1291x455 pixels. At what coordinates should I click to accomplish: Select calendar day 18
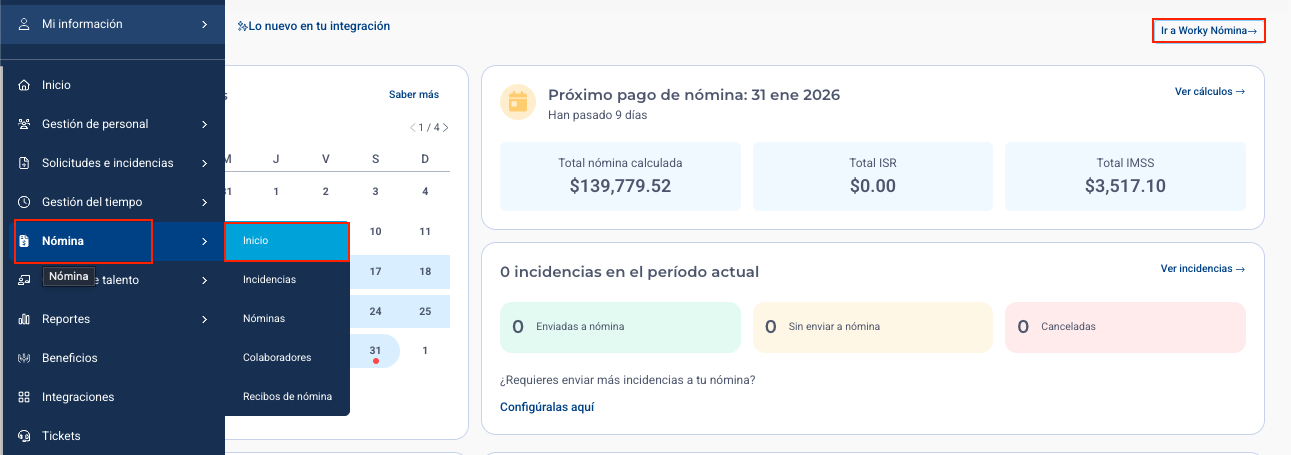425,271
